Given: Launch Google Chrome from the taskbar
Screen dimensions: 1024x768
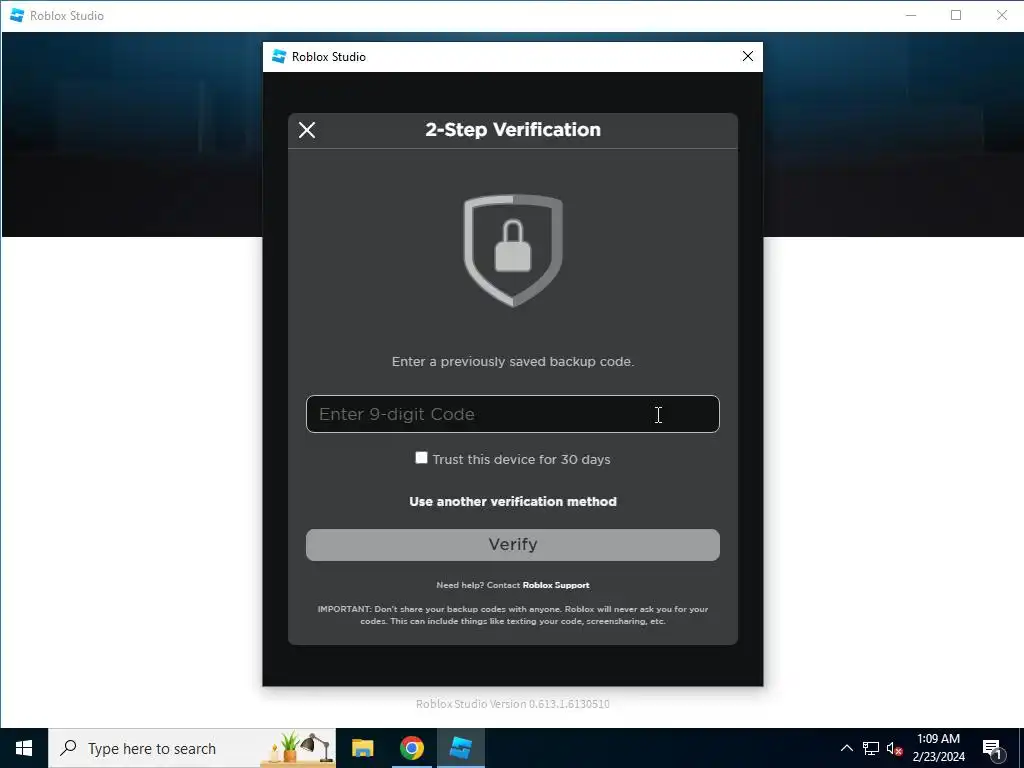Looking at the screenshot, I should coord(411,748).
